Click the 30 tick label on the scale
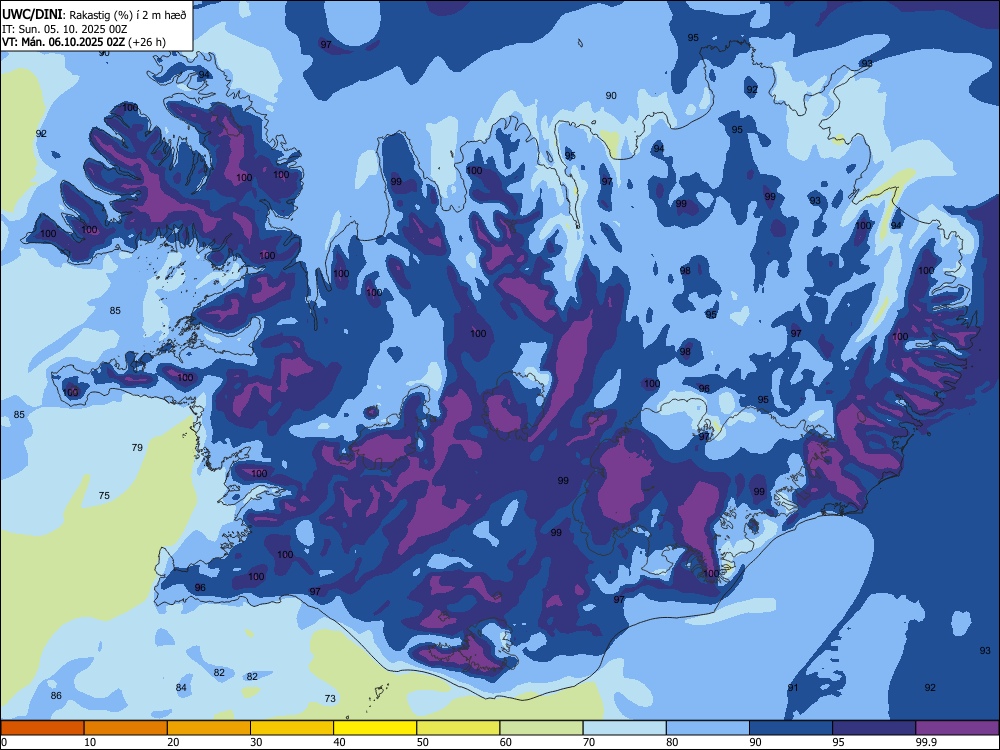 [x=256, y=742]
